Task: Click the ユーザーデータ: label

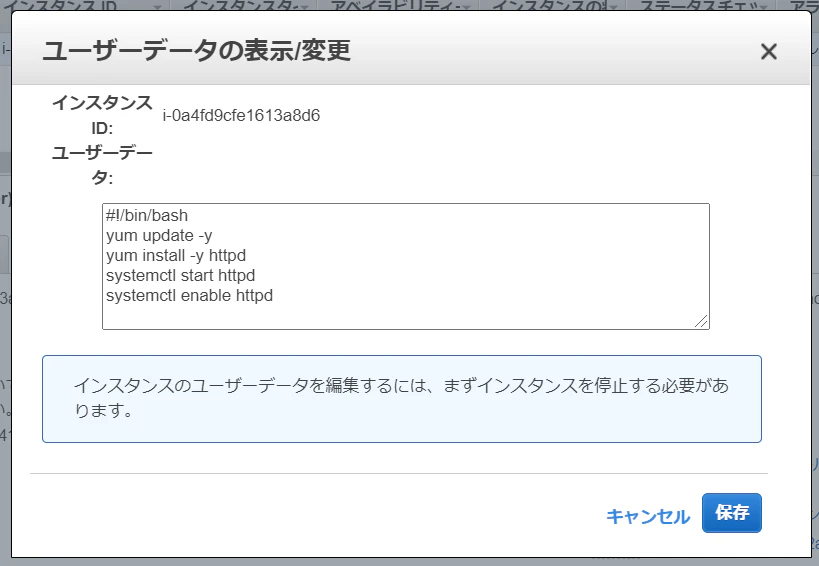Action: click(x=102, y=165)
